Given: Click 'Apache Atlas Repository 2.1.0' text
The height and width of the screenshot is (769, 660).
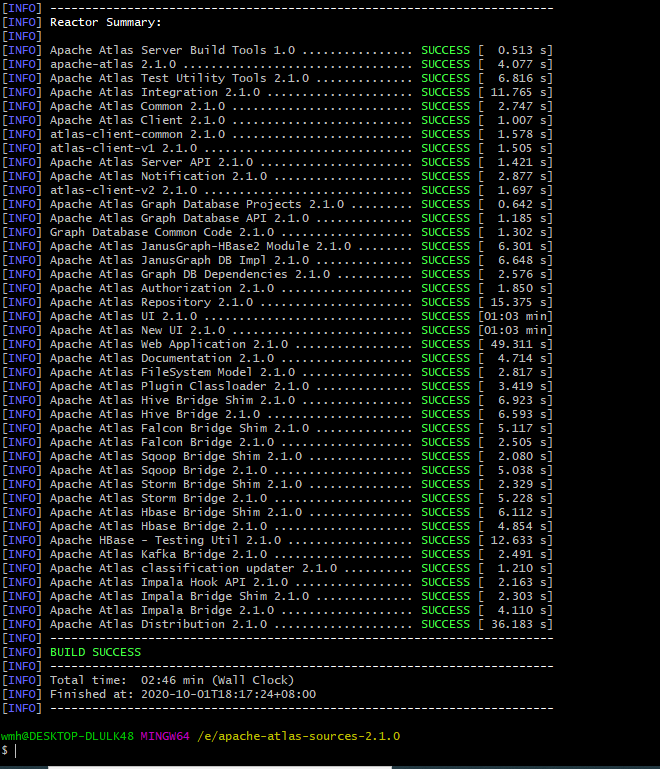Looking at the screenshot, I should (152, 302).
